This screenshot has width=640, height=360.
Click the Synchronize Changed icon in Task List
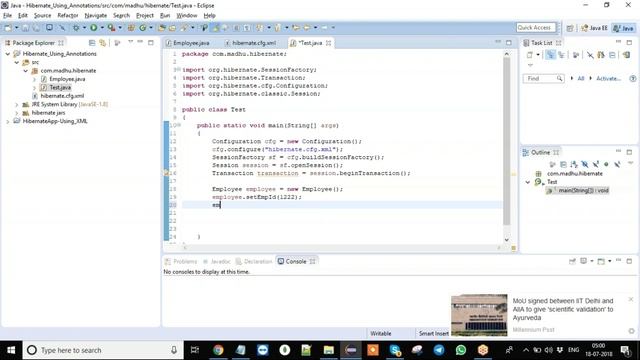626,55
